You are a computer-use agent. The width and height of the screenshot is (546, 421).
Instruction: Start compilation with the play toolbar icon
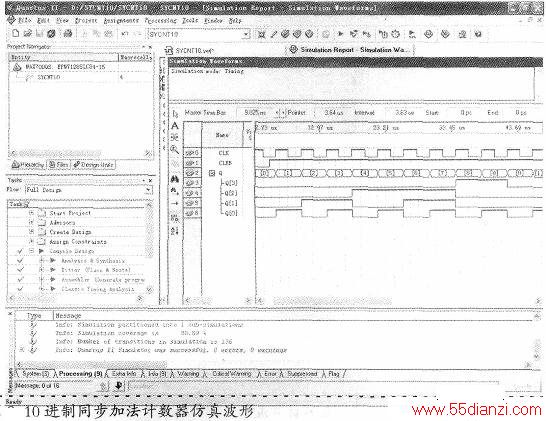coord(340,34)
